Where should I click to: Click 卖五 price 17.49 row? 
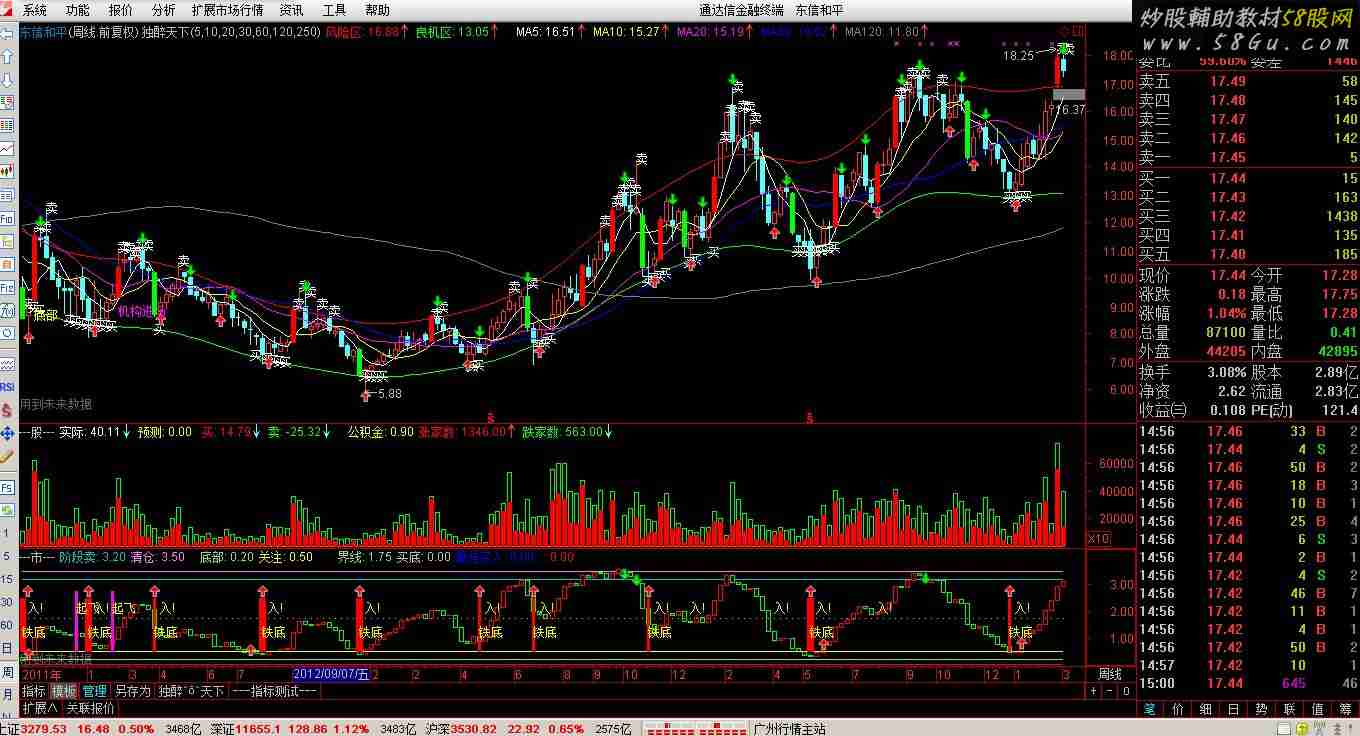click(1248, 82)
